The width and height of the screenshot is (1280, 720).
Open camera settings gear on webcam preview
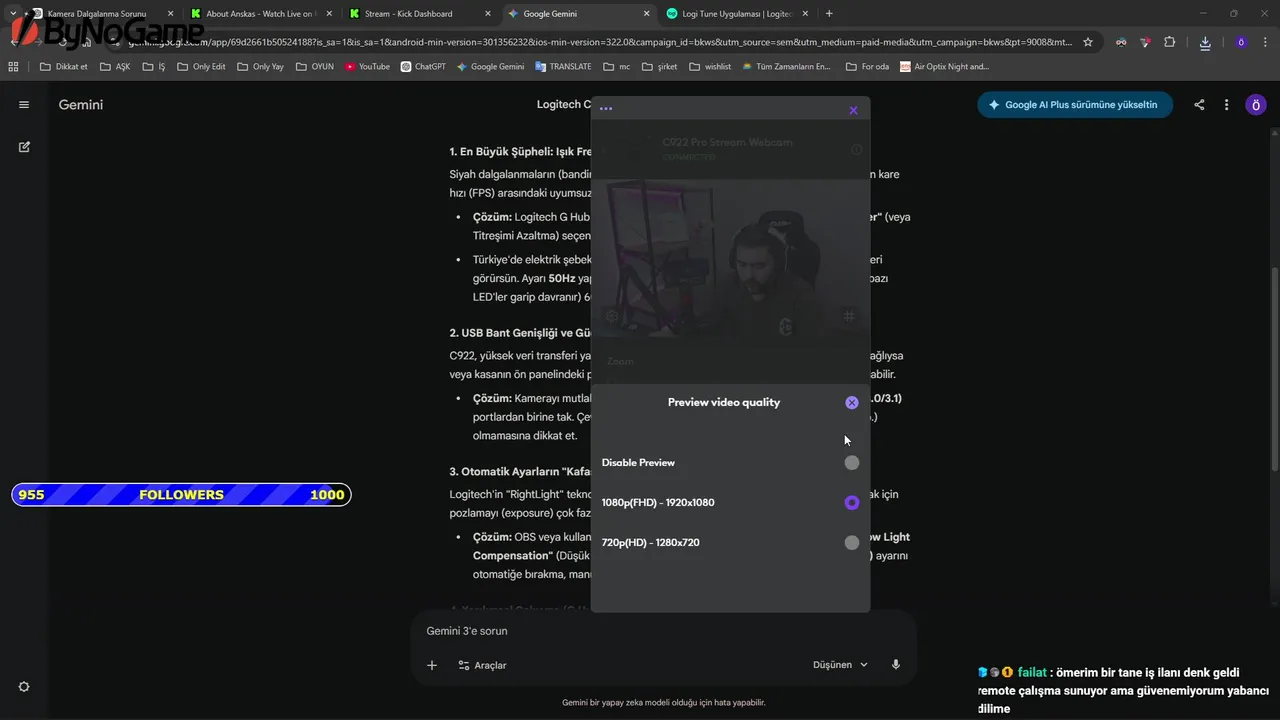(612, 317)
